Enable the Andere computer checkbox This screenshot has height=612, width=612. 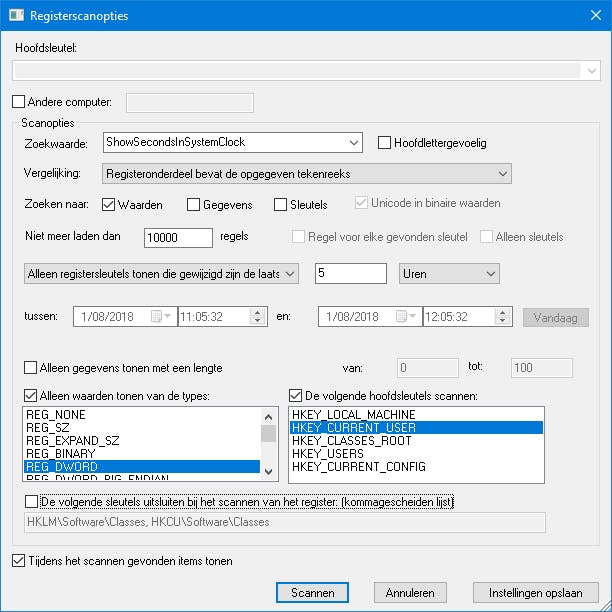(x=18, y=102)
